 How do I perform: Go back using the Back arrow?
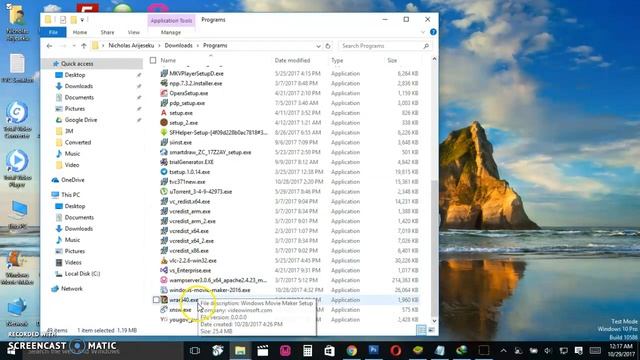[49, 46]
